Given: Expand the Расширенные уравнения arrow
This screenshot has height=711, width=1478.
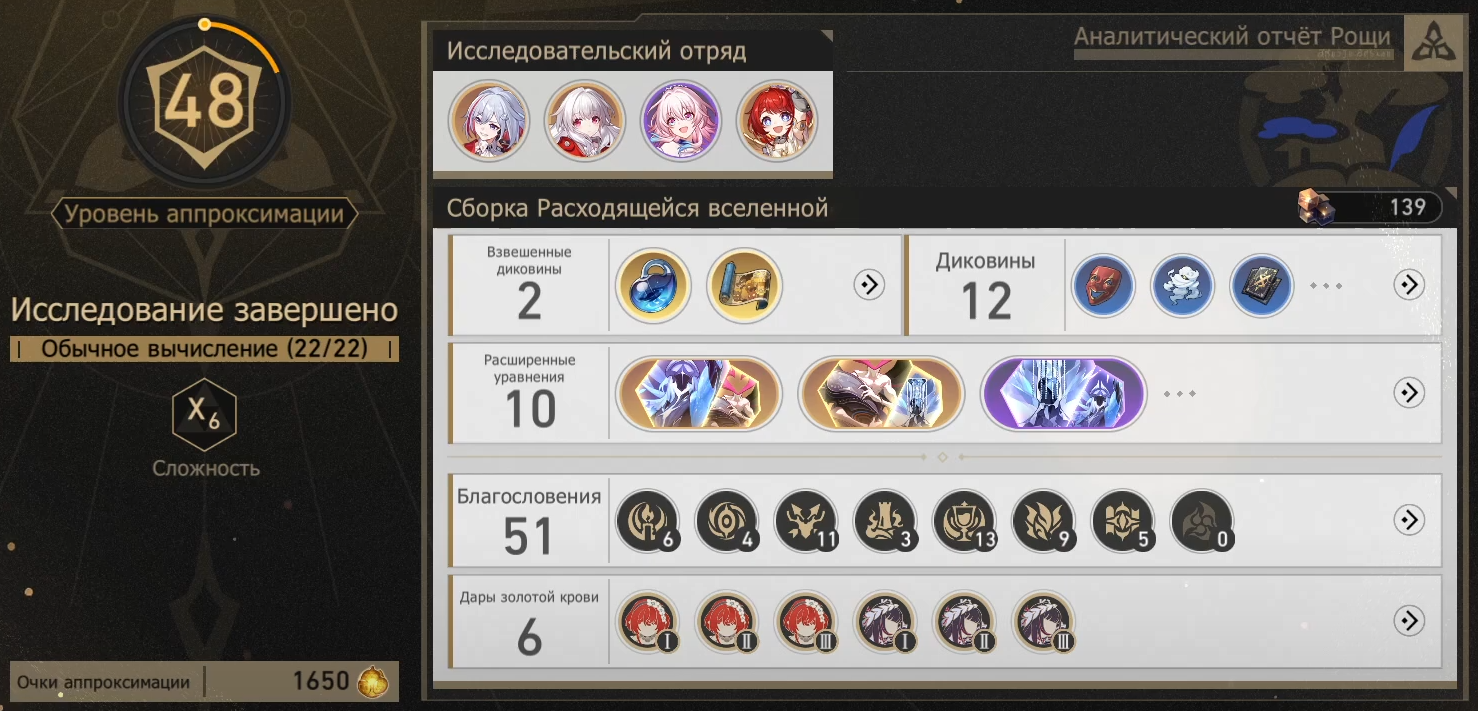Looking at the screenshot, I should click(1409, 393).
